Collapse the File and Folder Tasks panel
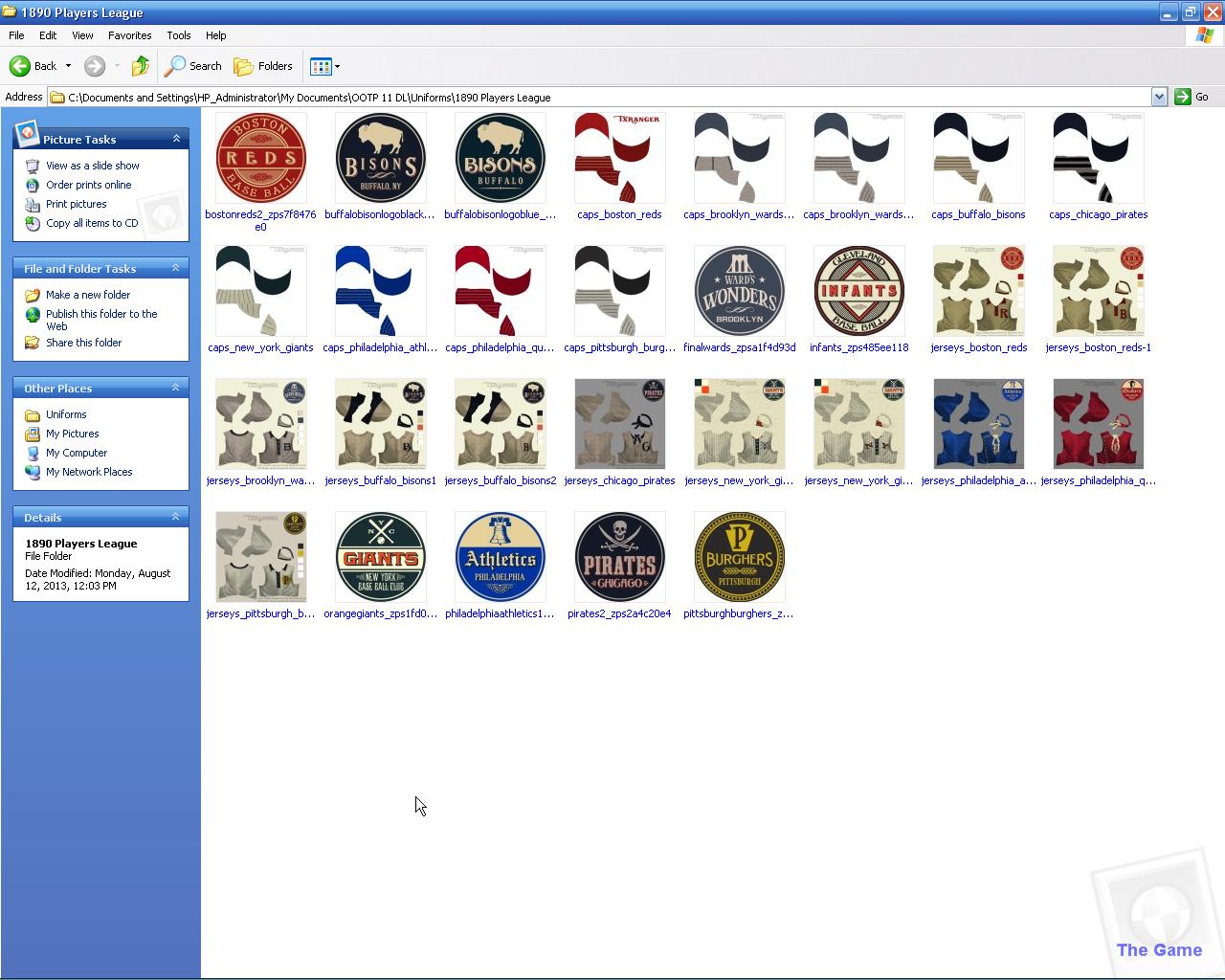Screen dimensions: 1225x980 176,268
